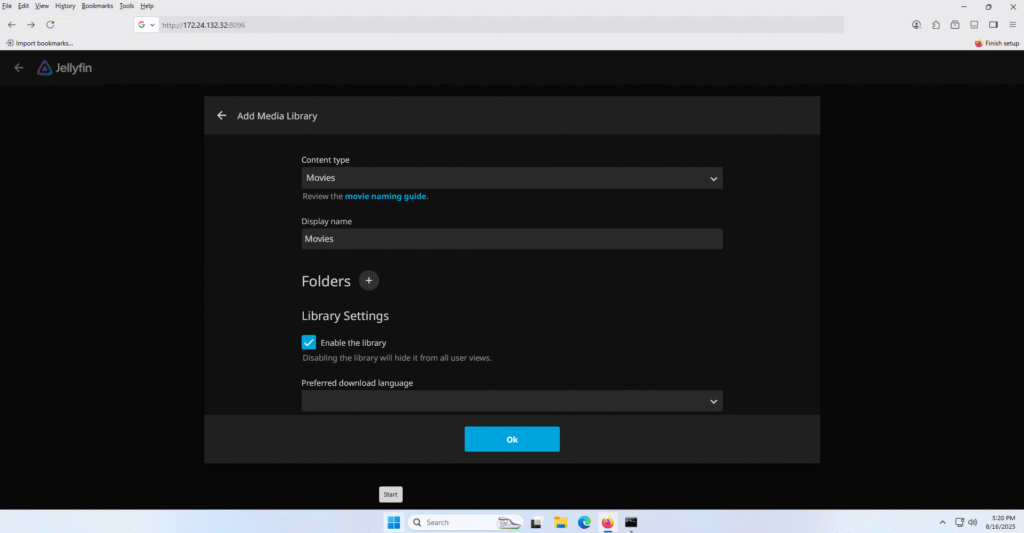Open Firefox application menu hamburger
Image resolution: width=1024 pixels, height=533 pixels.
pyautogui.click(x=1012, y=25)
